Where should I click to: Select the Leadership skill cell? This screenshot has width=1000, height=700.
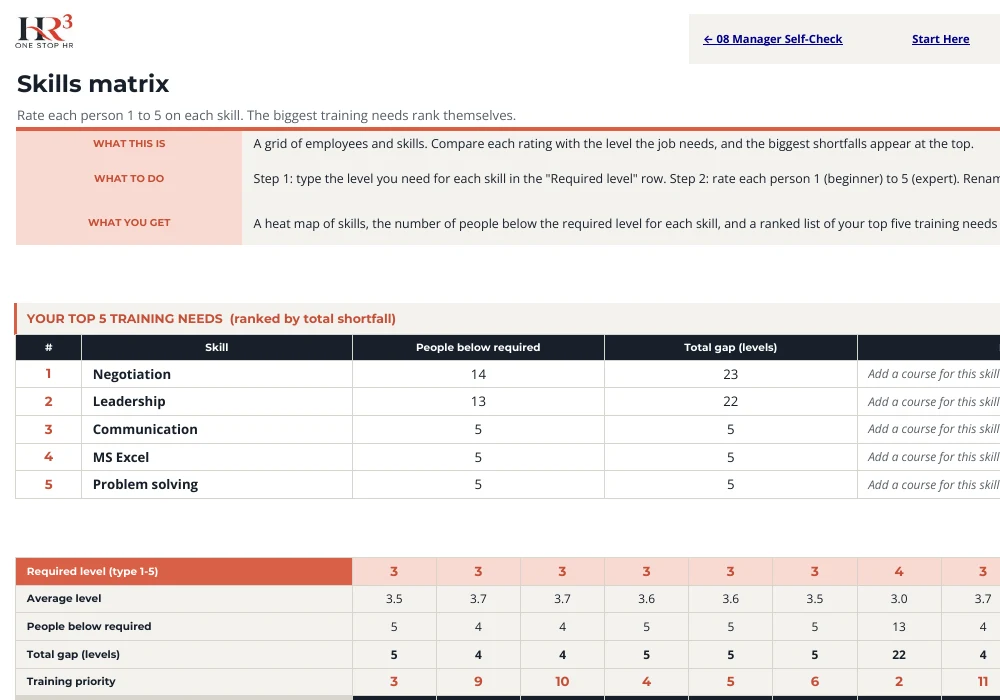(217, 402)
